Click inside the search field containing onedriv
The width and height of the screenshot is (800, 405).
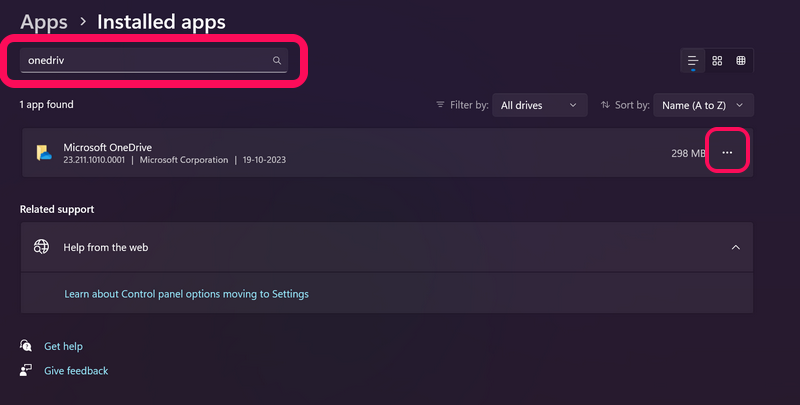[x=145, y=61]
